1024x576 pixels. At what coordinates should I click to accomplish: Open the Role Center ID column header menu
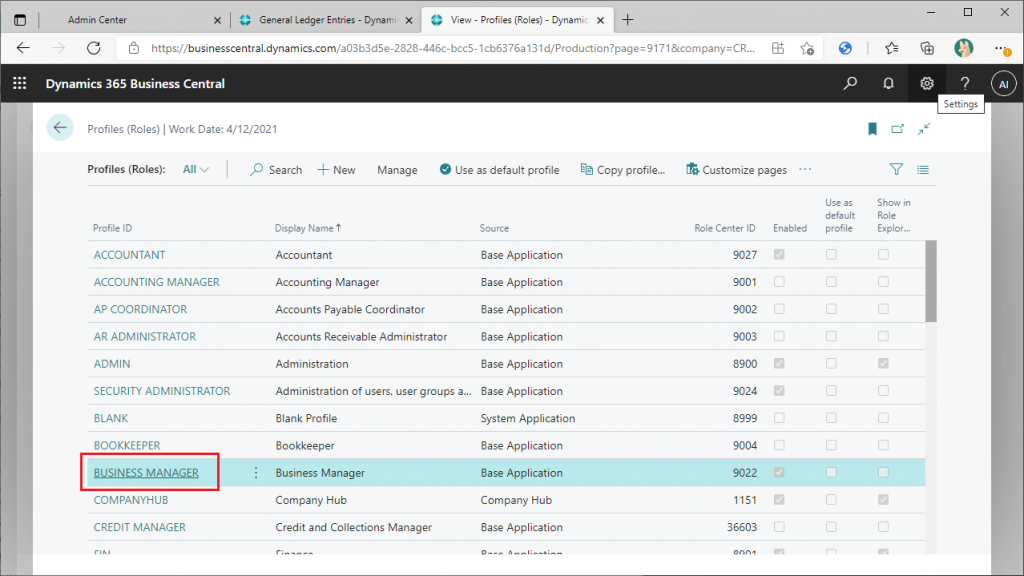click(x=725, y=228)
